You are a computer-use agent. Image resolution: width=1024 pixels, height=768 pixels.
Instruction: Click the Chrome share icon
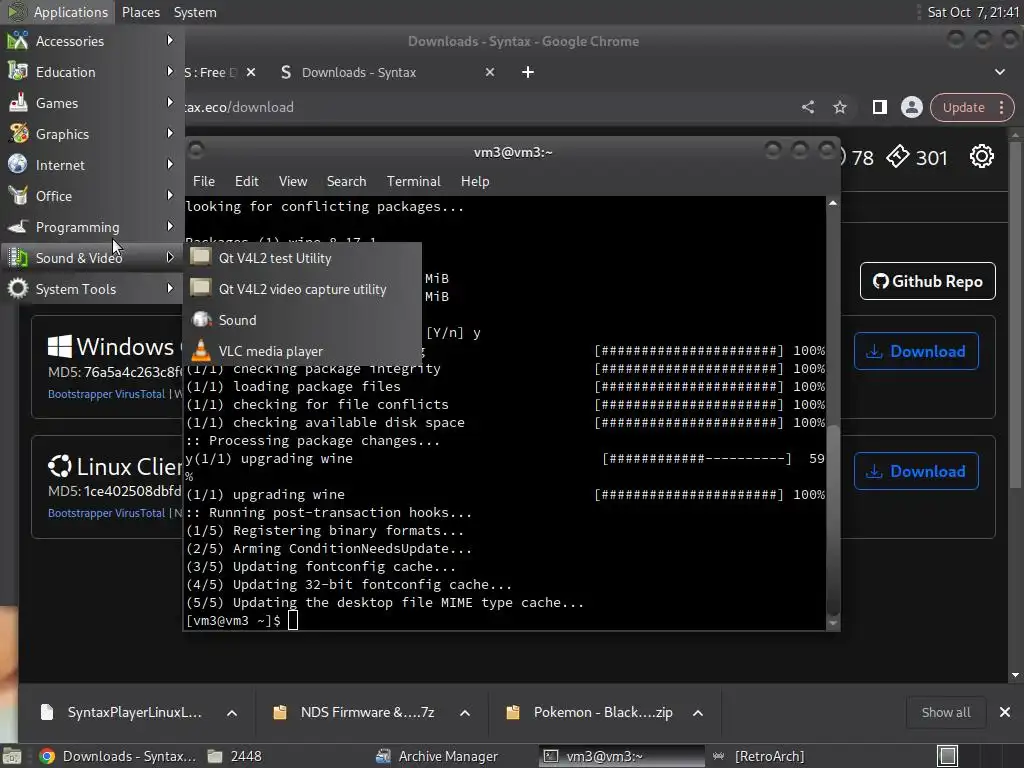click(x=808, y=107)
